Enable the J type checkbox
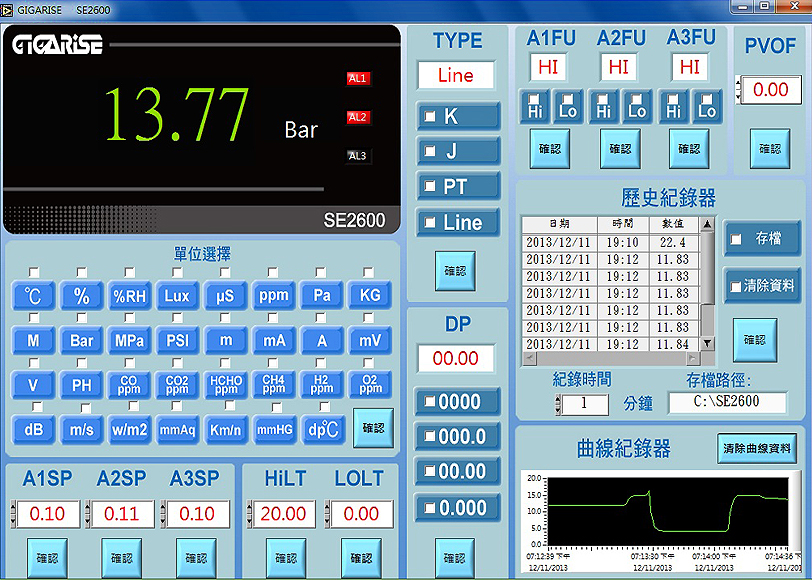The width and height of the screenshot is (812, 580). (x=430, y=151)
